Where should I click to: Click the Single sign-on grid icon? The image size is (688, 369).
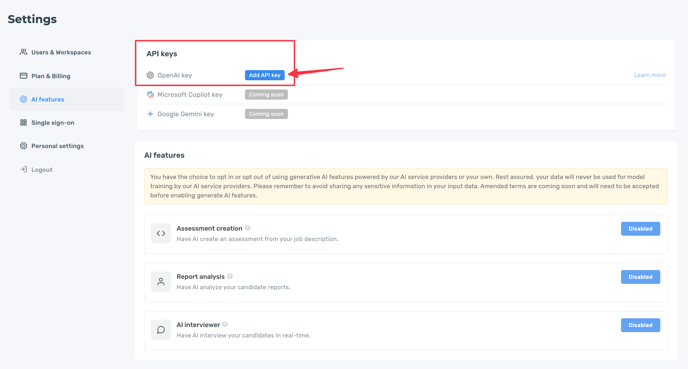[23, 122]
